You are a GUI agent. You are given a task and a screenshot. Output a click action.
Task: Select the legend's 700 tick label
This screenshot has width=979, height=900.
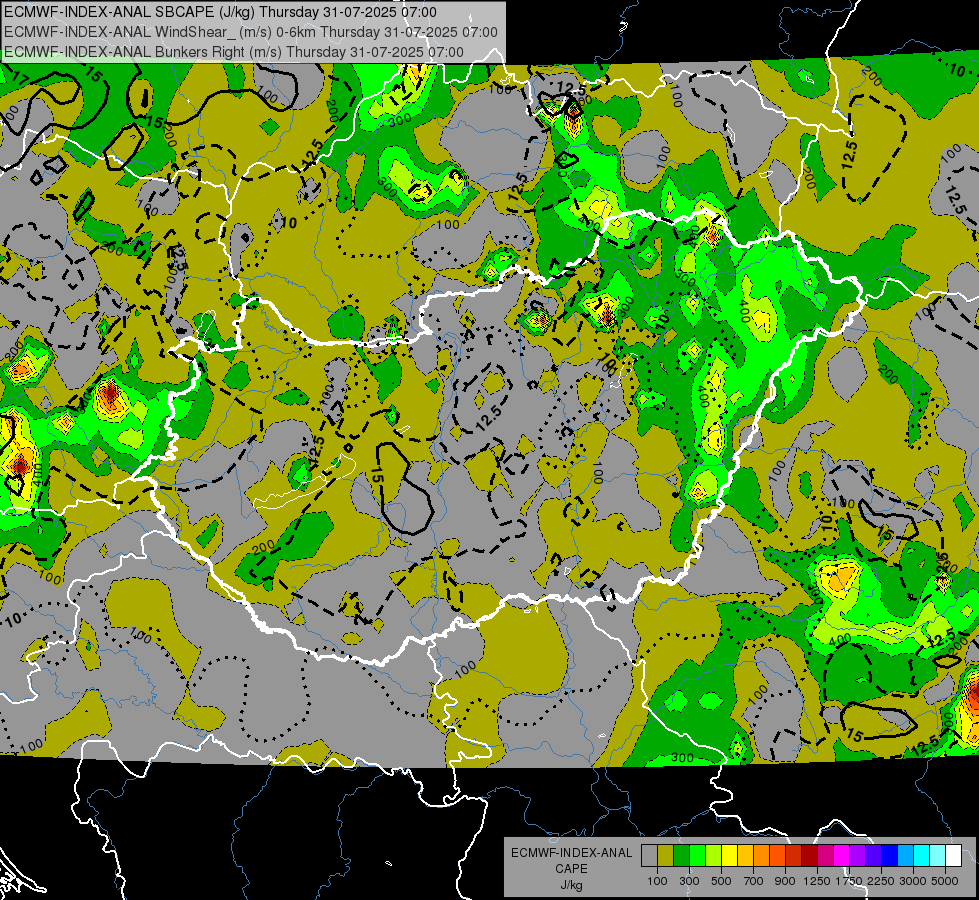point(754,881)
